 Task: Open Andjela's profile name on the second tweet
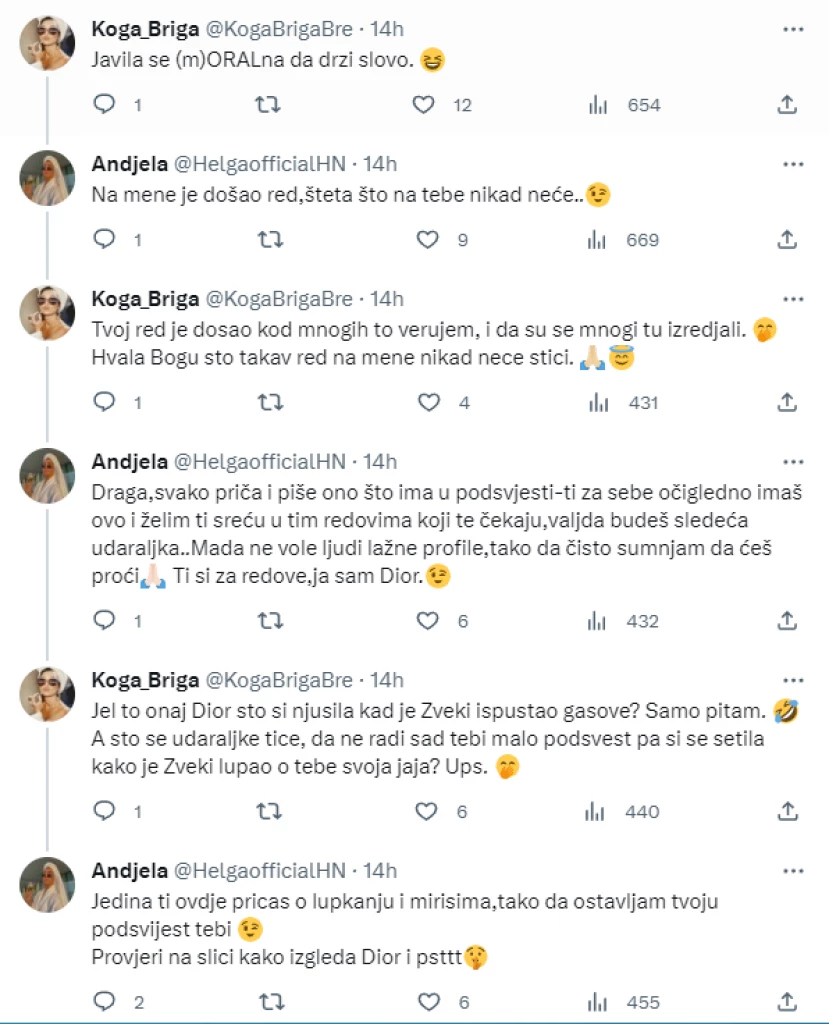pyautogui.click(x=125, y=164)
